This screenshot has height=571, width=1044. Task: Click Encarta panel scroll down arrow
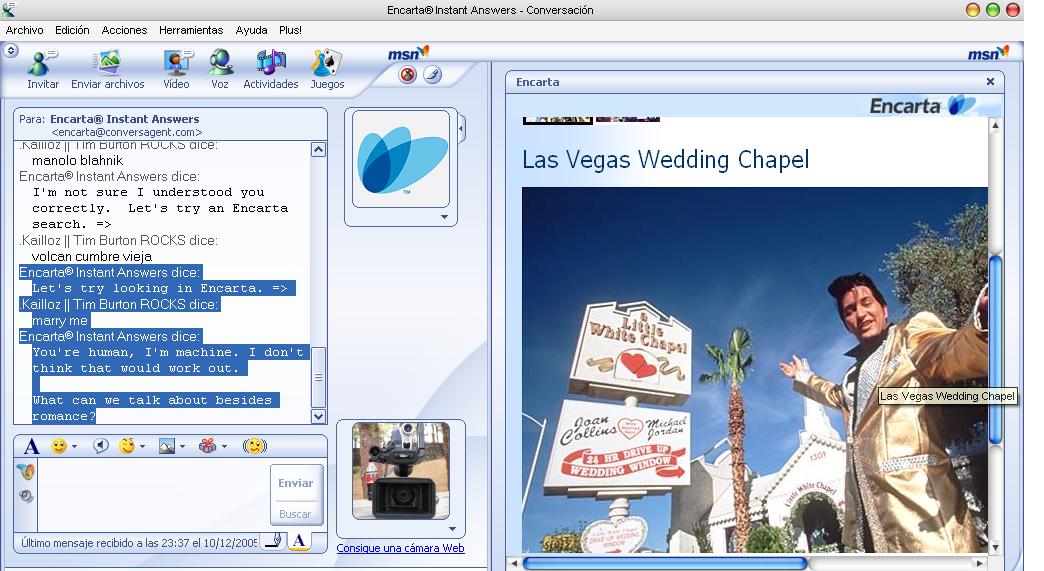click(x=996, y=547)
